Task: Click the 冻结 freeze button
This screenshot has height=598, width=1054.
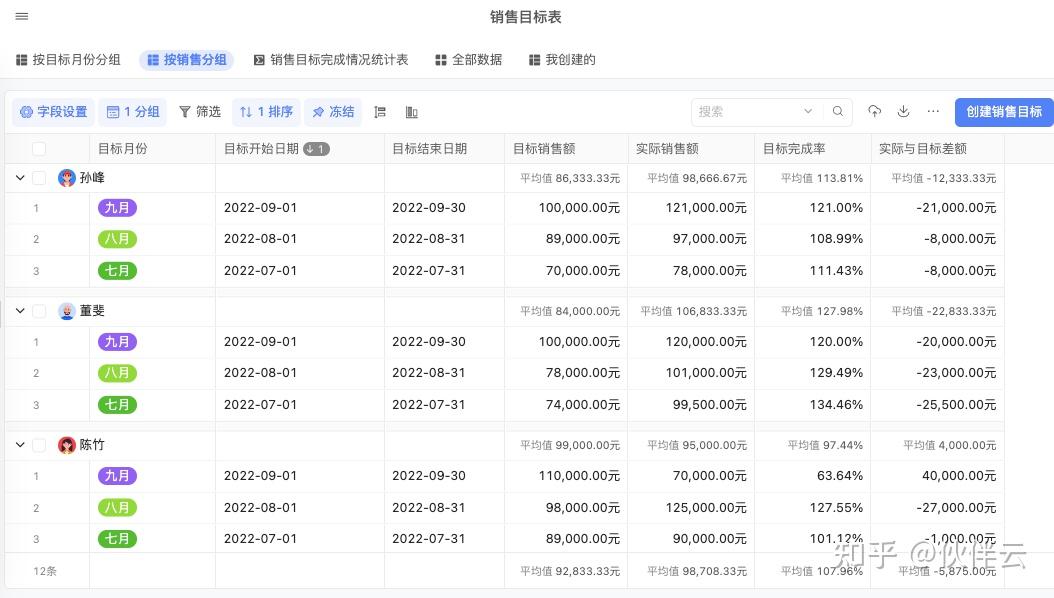Action: [x=333, y=112]
